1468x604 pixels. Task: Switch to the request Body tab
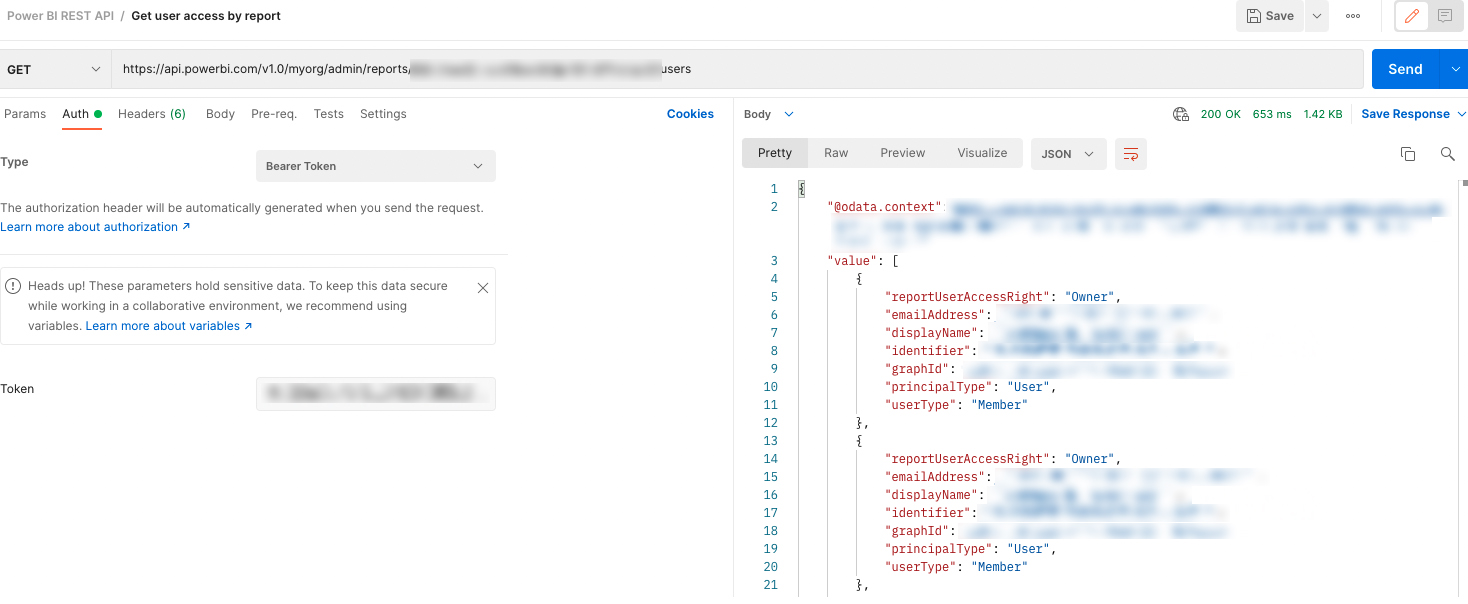(220, 114)
